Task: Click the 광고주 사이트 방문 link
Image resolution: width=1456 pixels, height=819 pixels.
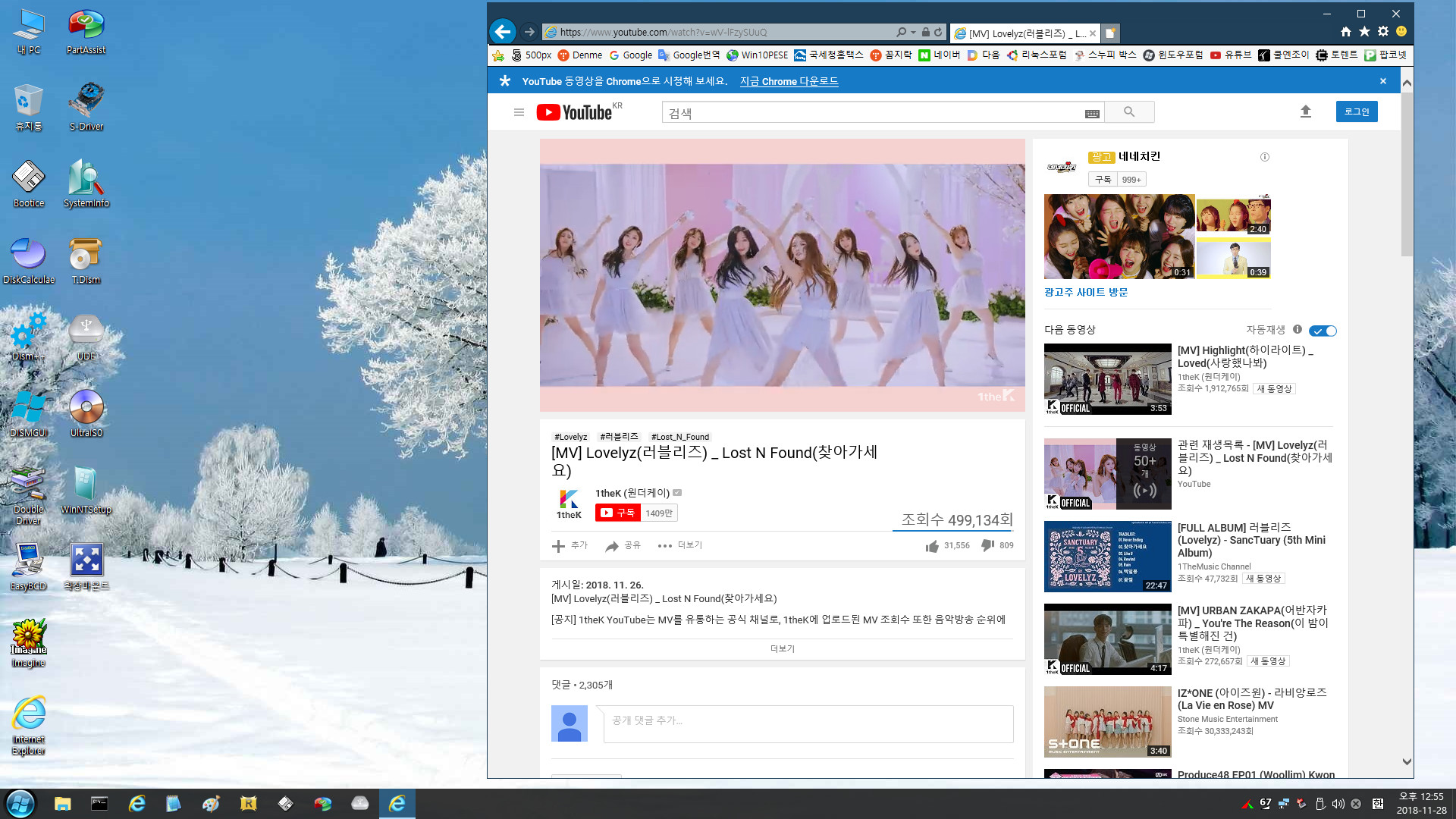Action: click(1086, 293)
